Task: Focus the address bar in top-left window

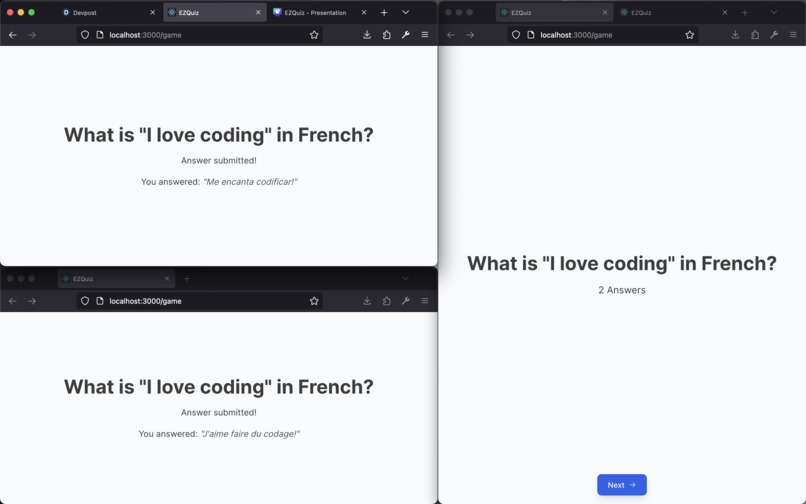Action: pos(200,35)
